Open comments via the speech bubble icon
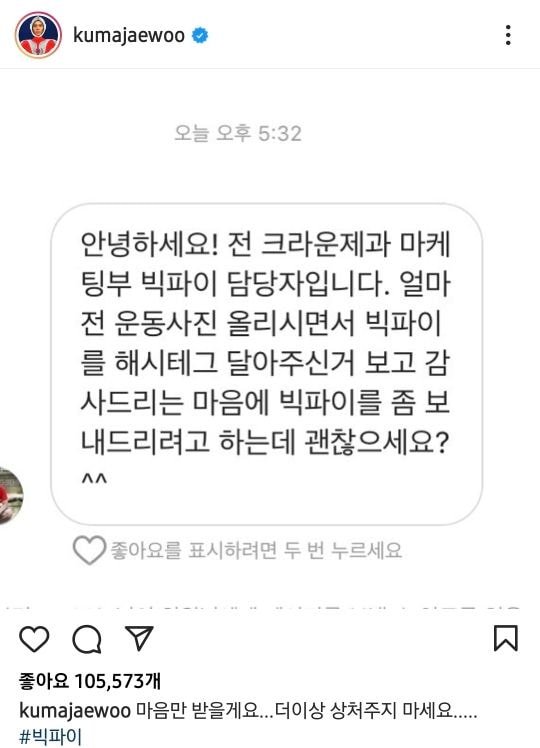 (87, 639)
